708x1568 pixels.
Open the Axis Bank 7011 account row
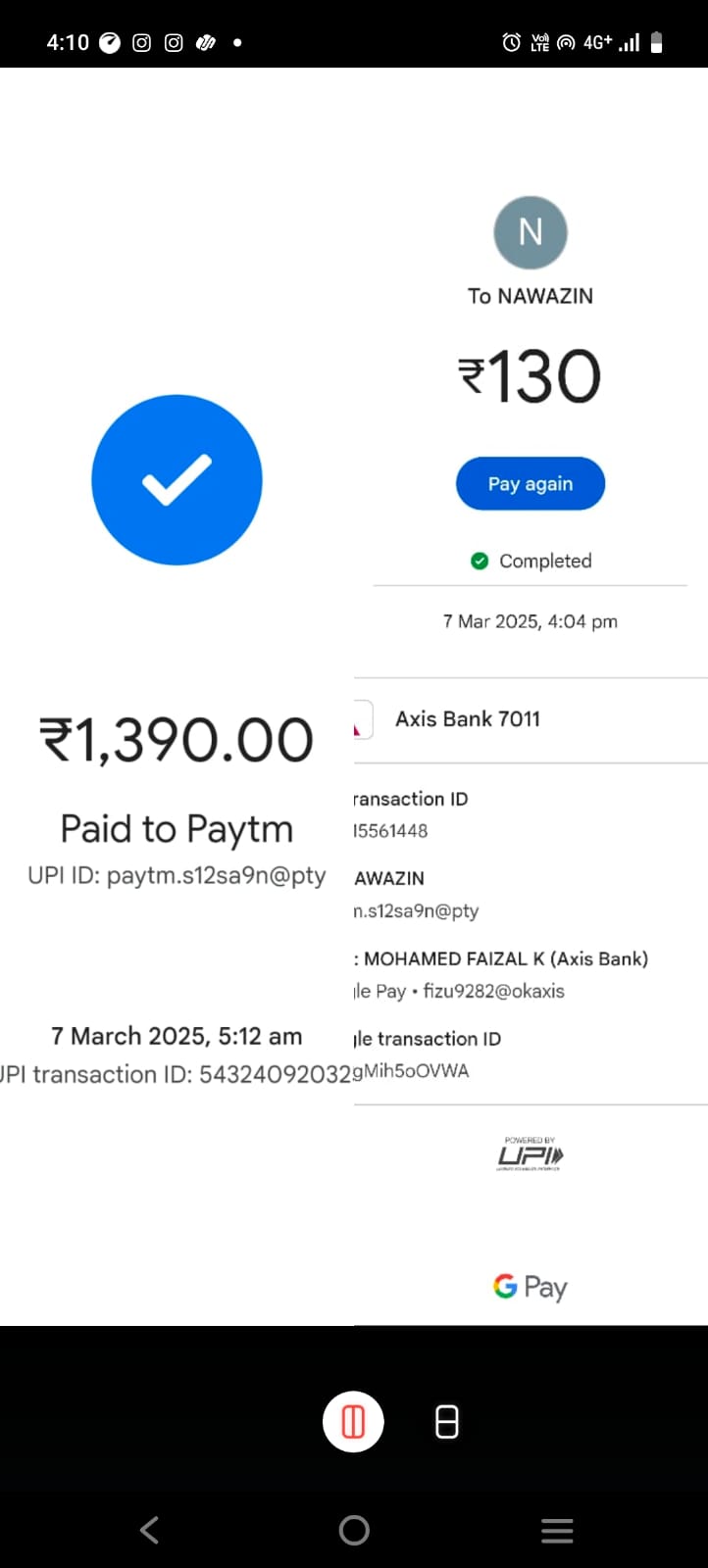tap(468, 719)
